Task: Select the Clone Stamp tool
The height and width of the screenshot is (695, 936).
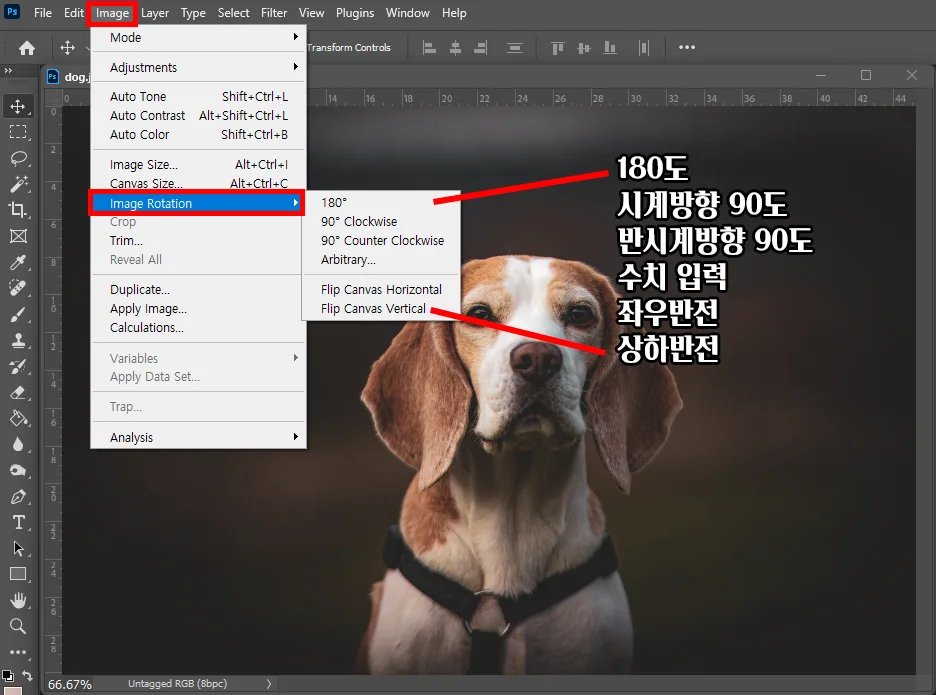Action: [18, 340]
